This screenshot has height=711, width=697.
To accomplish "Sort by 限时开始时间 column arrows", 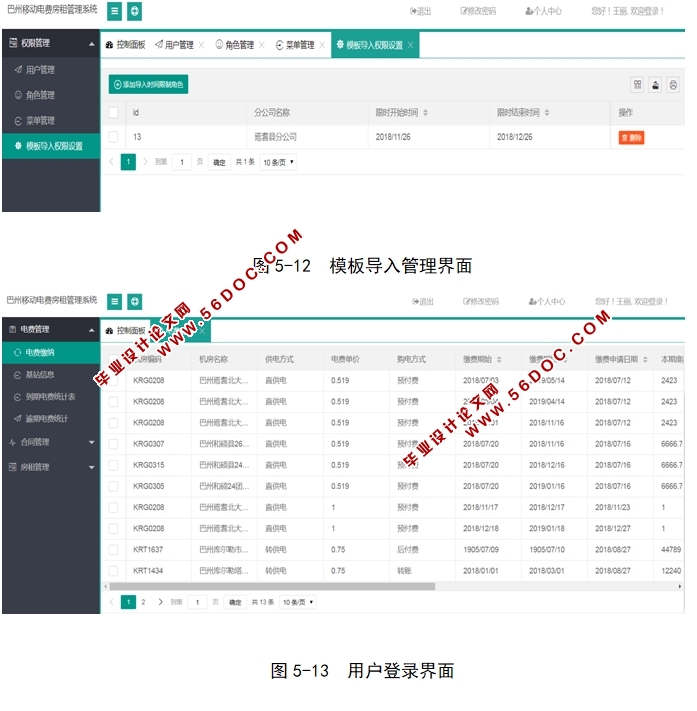I will (x=425, y=112).
